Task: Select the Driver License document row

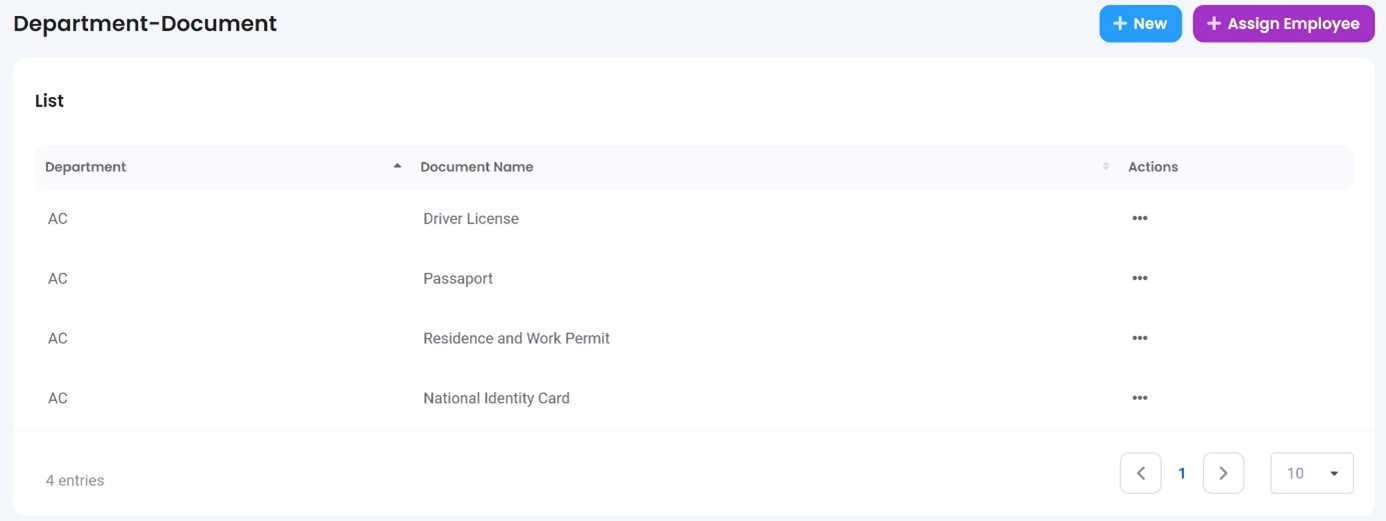Action: (471, 218)
